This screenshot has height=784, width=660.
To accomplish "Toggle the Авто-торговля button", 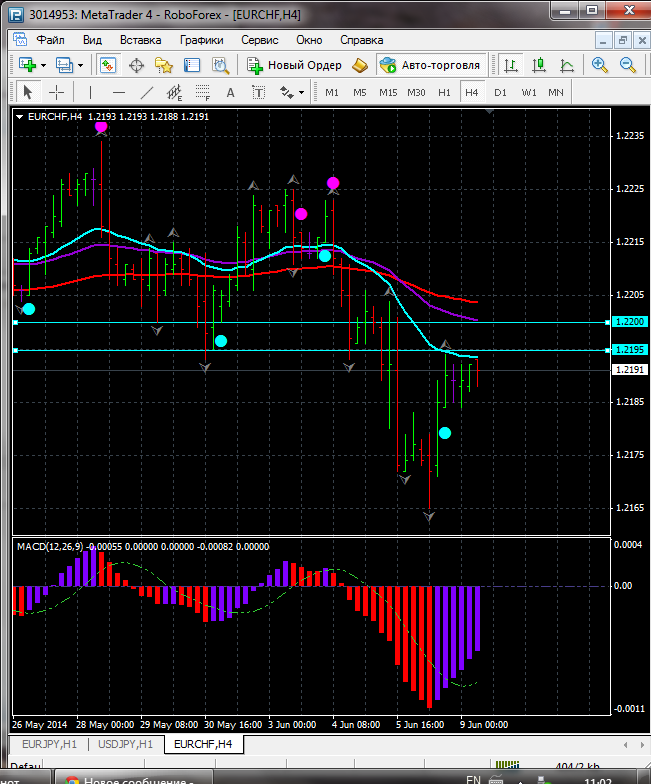I will pos(430,65).
